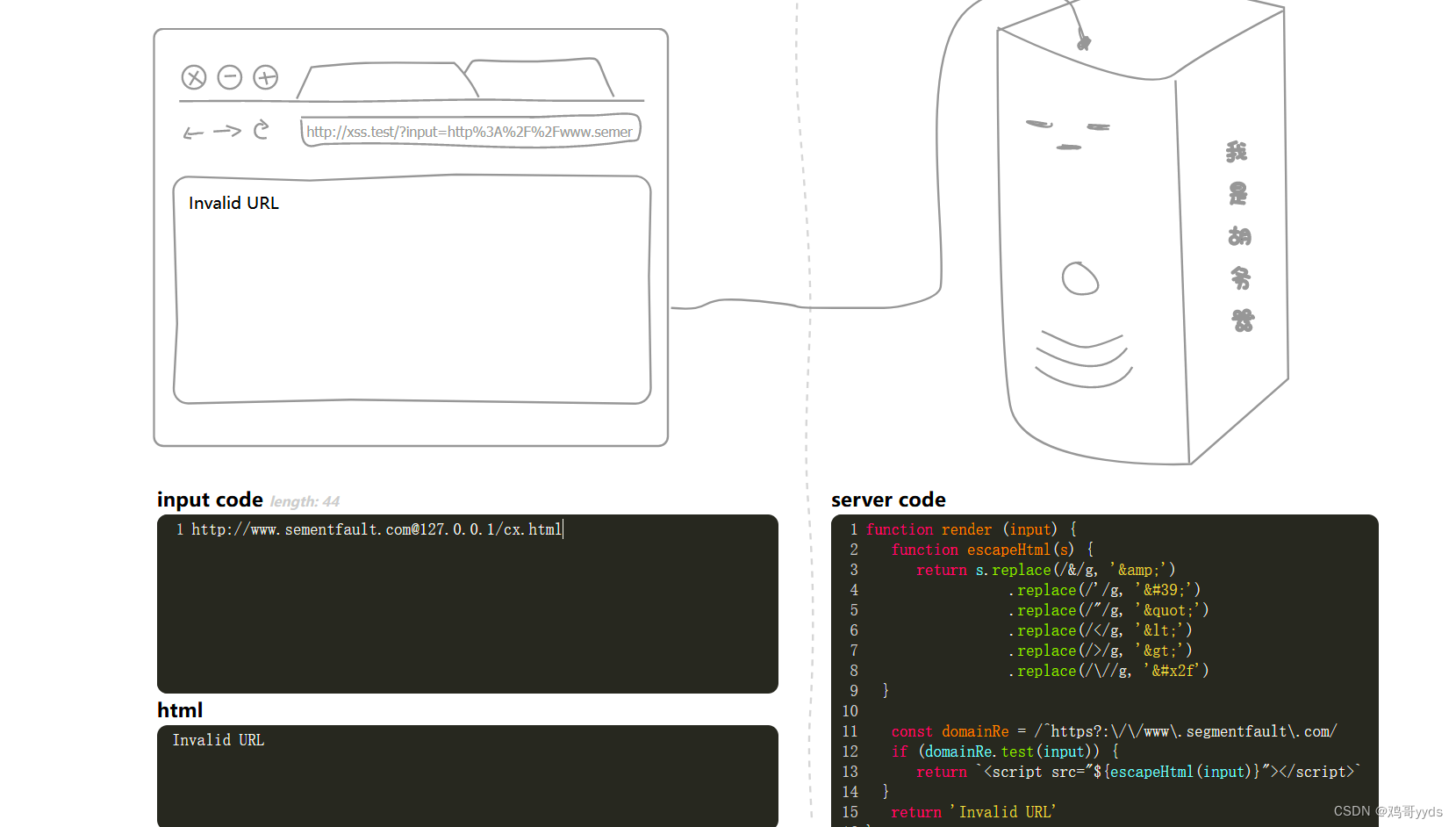Click the "length: 44" label

[x=305, y=501]
